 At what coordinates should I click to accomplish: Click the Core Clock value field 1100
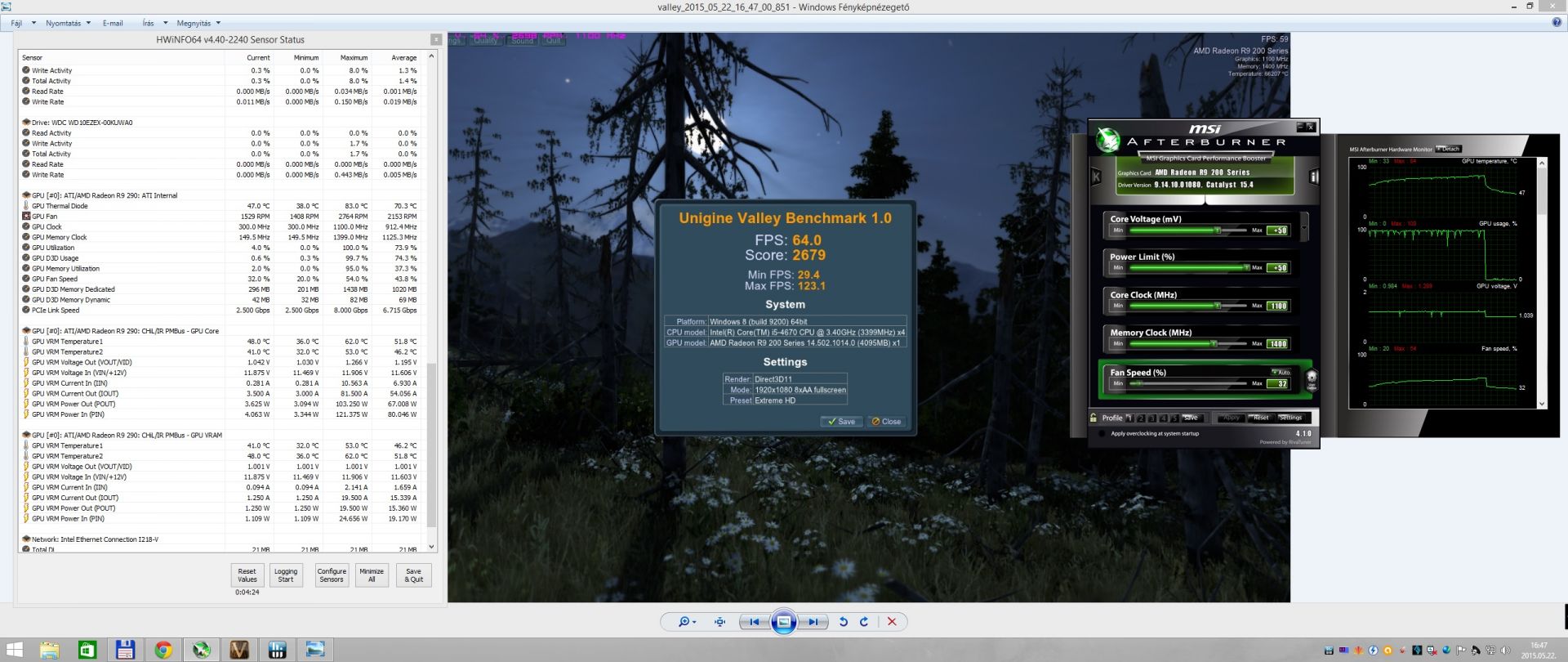pyautogui.click(x=1277, y=306)
